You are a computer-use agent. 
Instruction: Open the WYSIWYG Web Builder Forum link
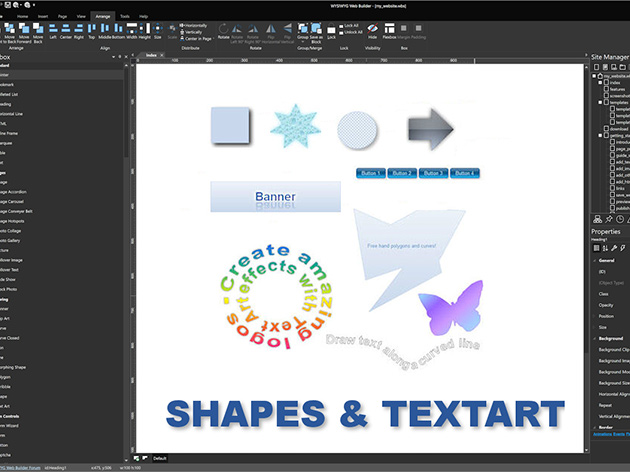pos(20,468)
